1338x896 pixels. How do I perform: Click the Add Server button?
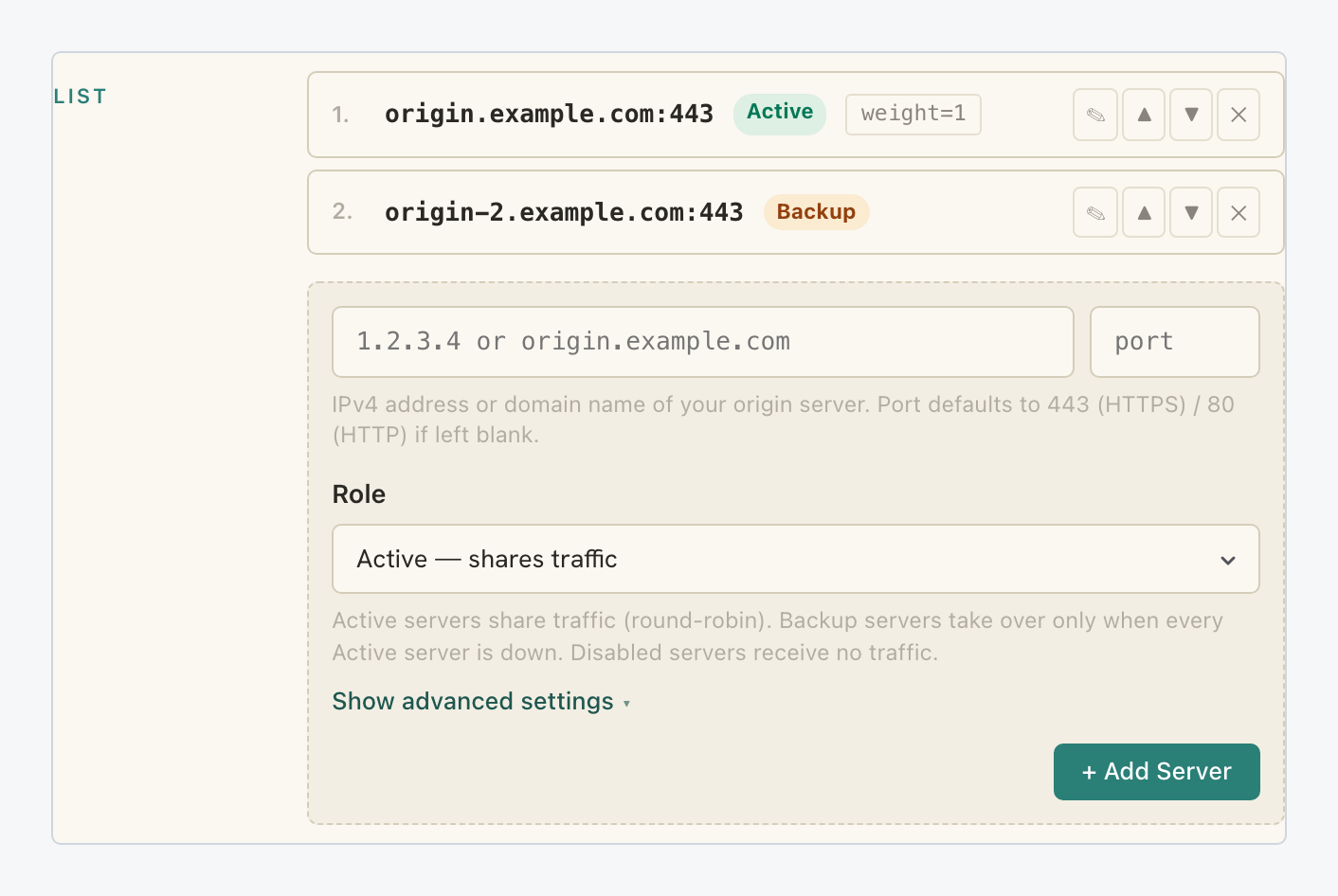[x=1157, y=772]
